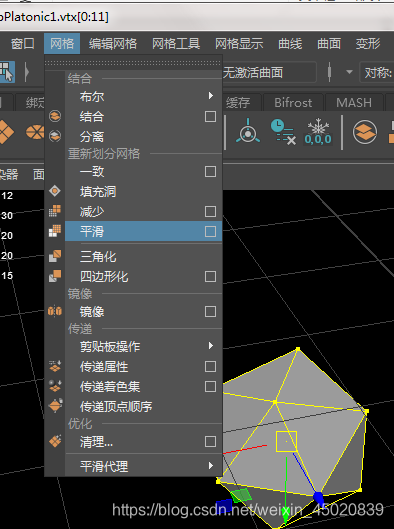Open 镜像 option box
Image resolution: width=394 pixels, height=529 pixels.
pos(210,311)
